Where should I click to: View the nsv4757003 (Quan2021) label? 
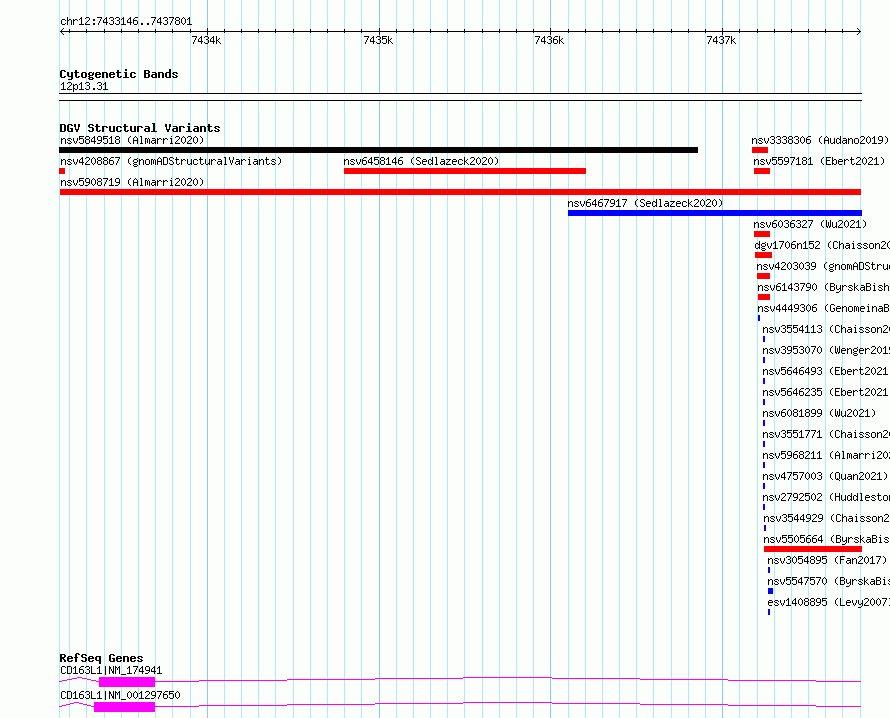pyautogui.click(x=825, y=476)
